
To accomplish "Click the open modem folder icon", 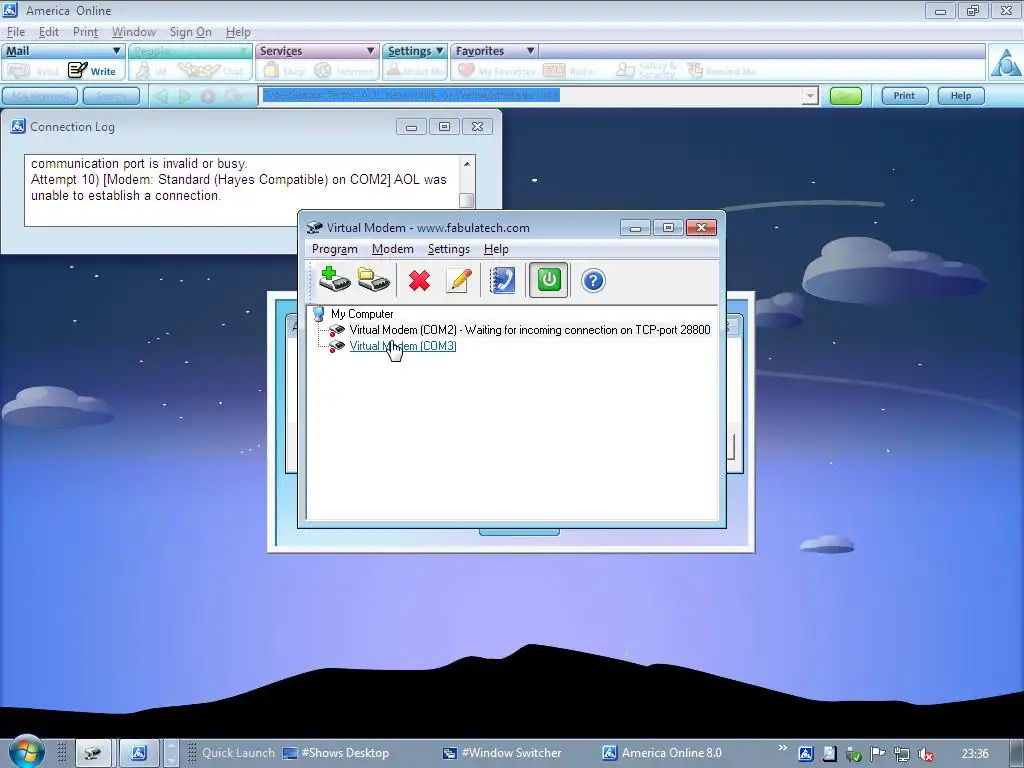I will pos(374,280).
